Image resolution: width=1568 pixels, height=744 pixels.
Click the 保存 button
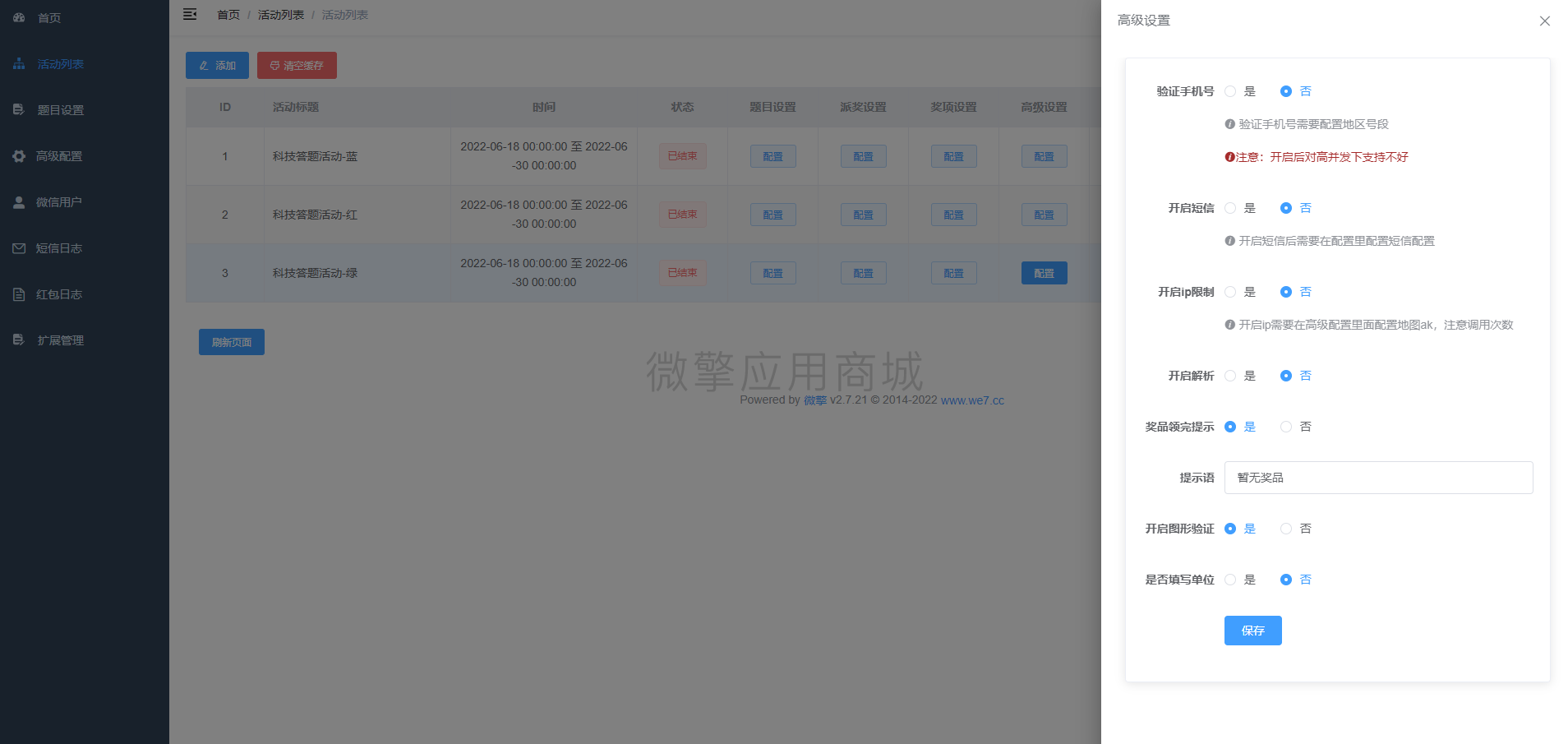1252,631
